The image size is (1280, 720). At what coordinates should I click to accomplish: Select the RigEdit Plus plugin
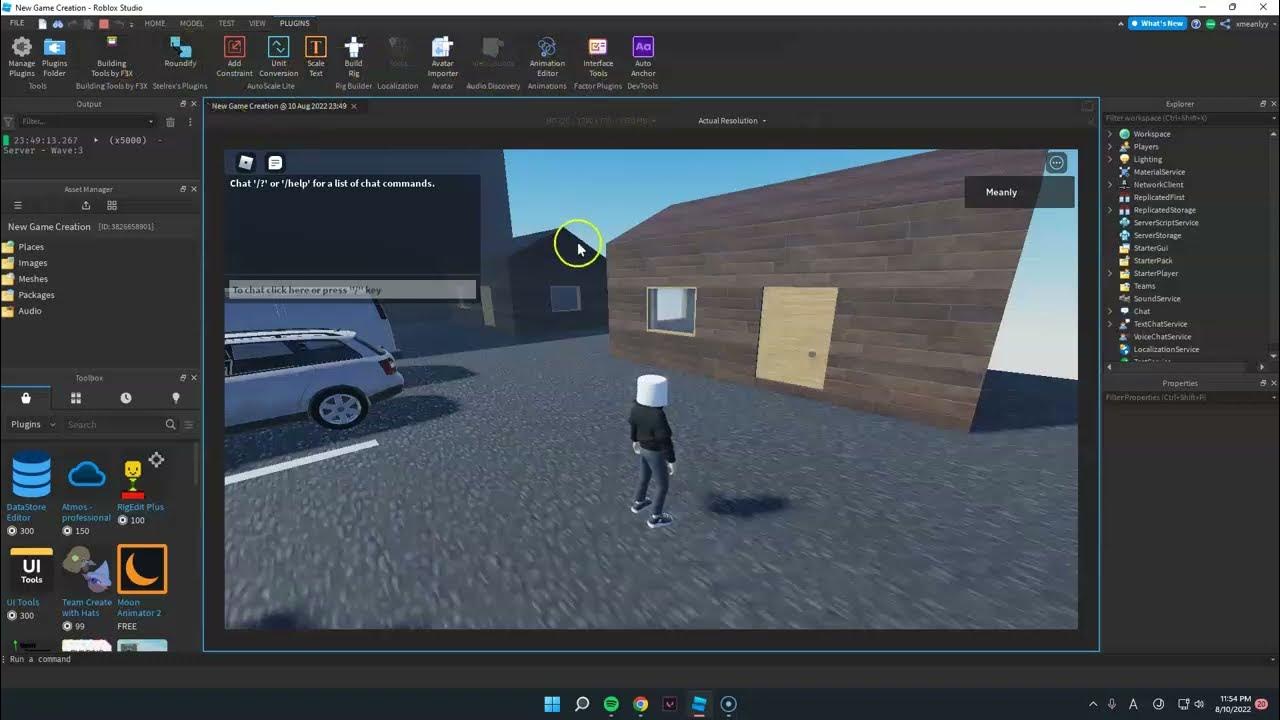point(140,490)
